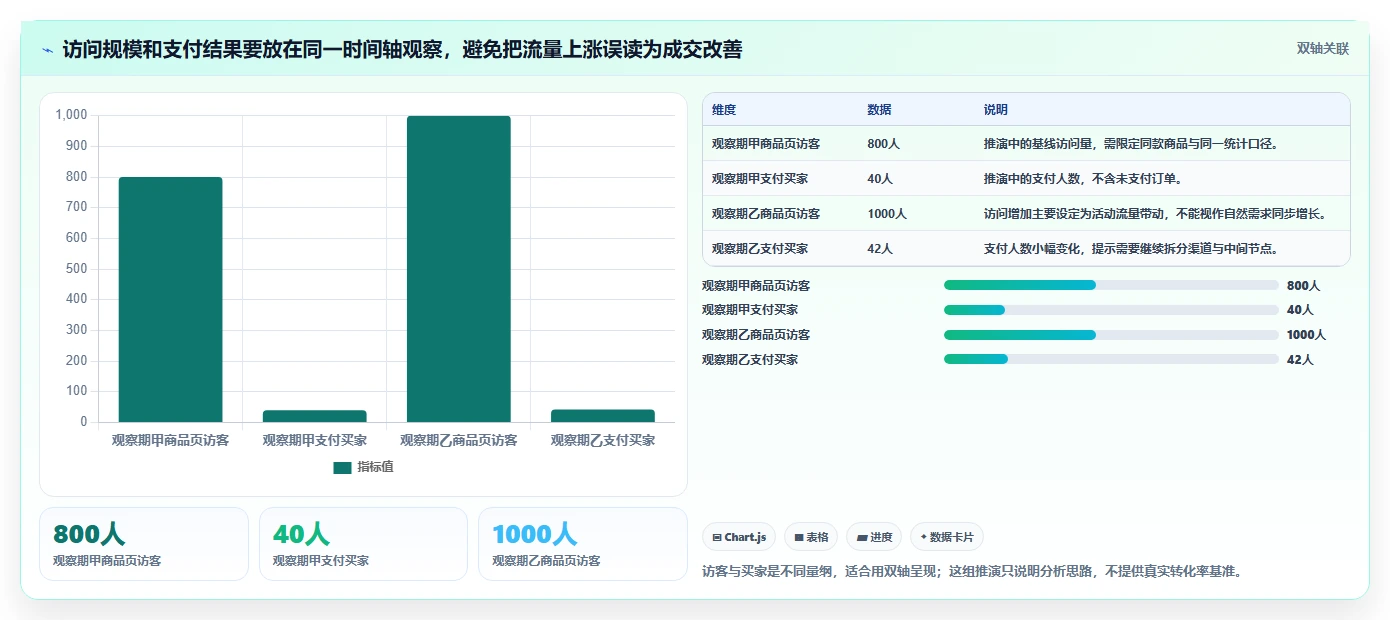Click the 进度 chip

[x=874, y=537]
